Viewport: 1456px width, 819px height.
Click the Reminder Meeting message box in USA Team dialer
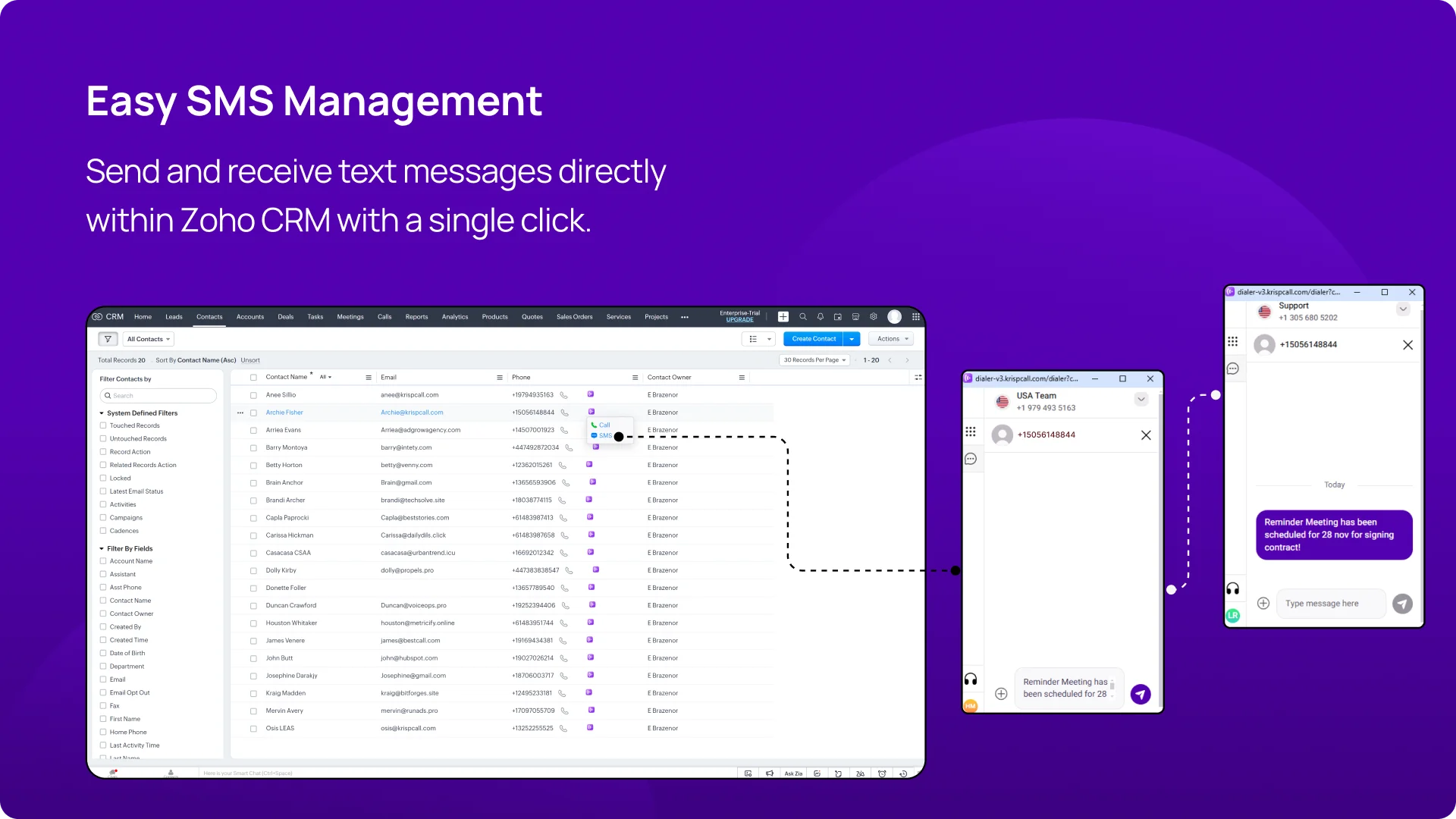pyautogui.click(x=1069, y=688)
